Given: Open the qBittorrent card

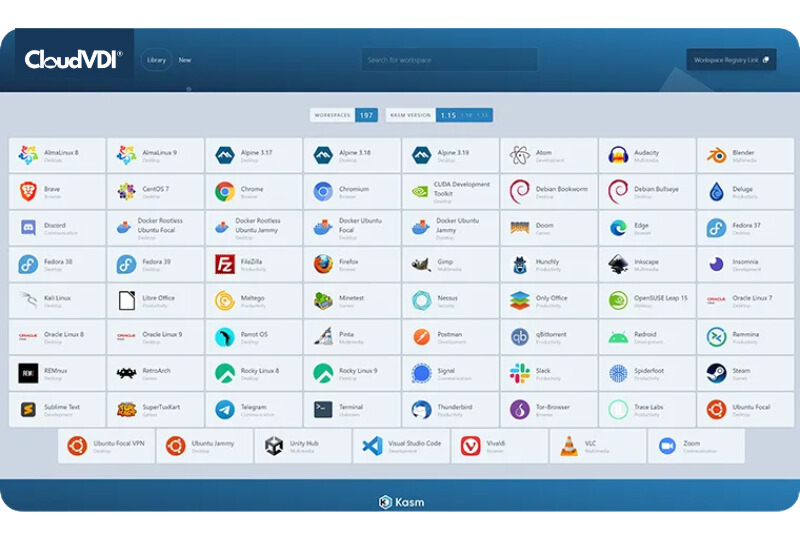Looking at the screenshot, I should pyautogui.click(x=549, y=337).
